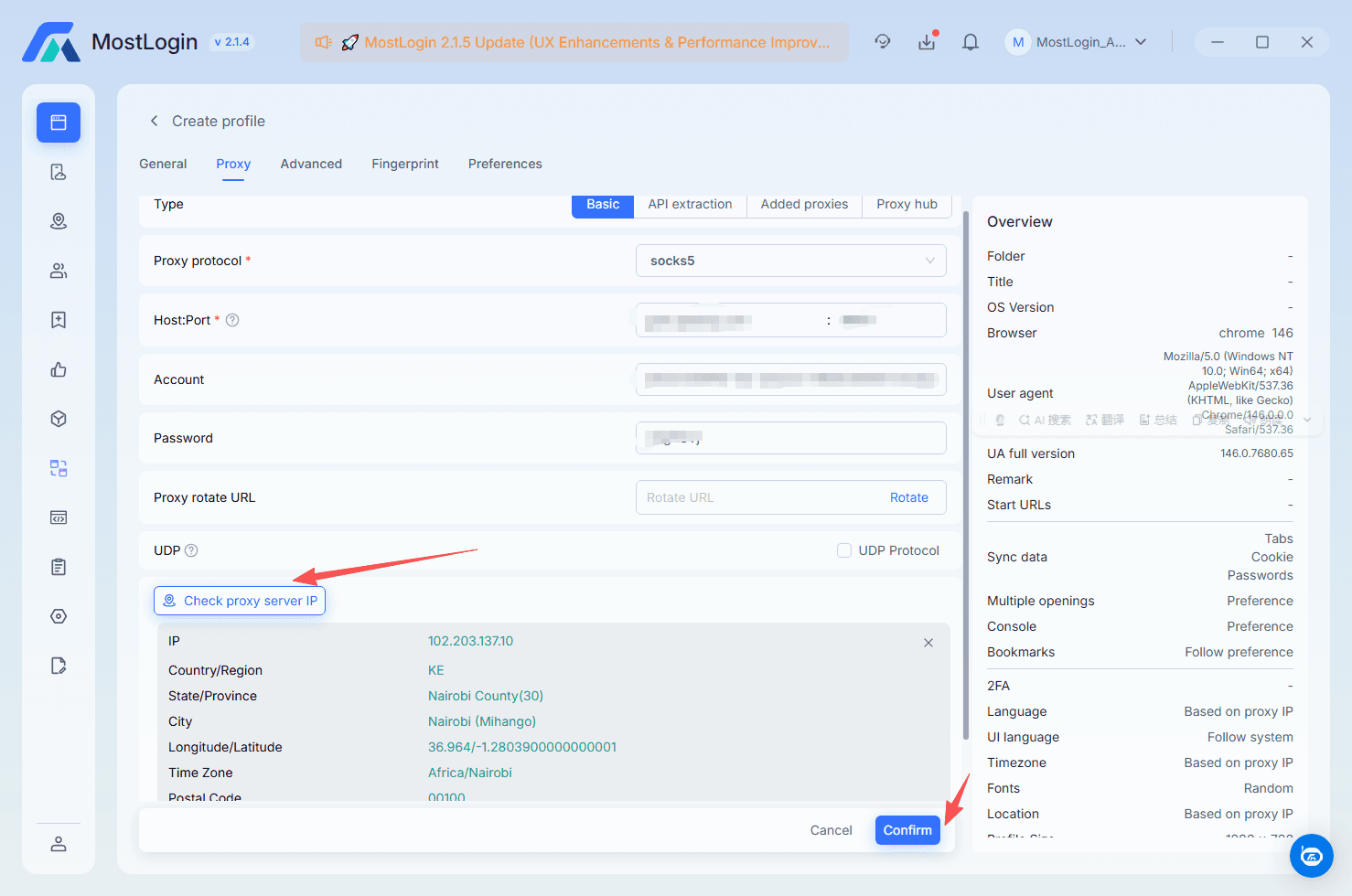Select the Proxy tab
The height and width of the screenshot is (896, 1352).
(x=233, y=164)
